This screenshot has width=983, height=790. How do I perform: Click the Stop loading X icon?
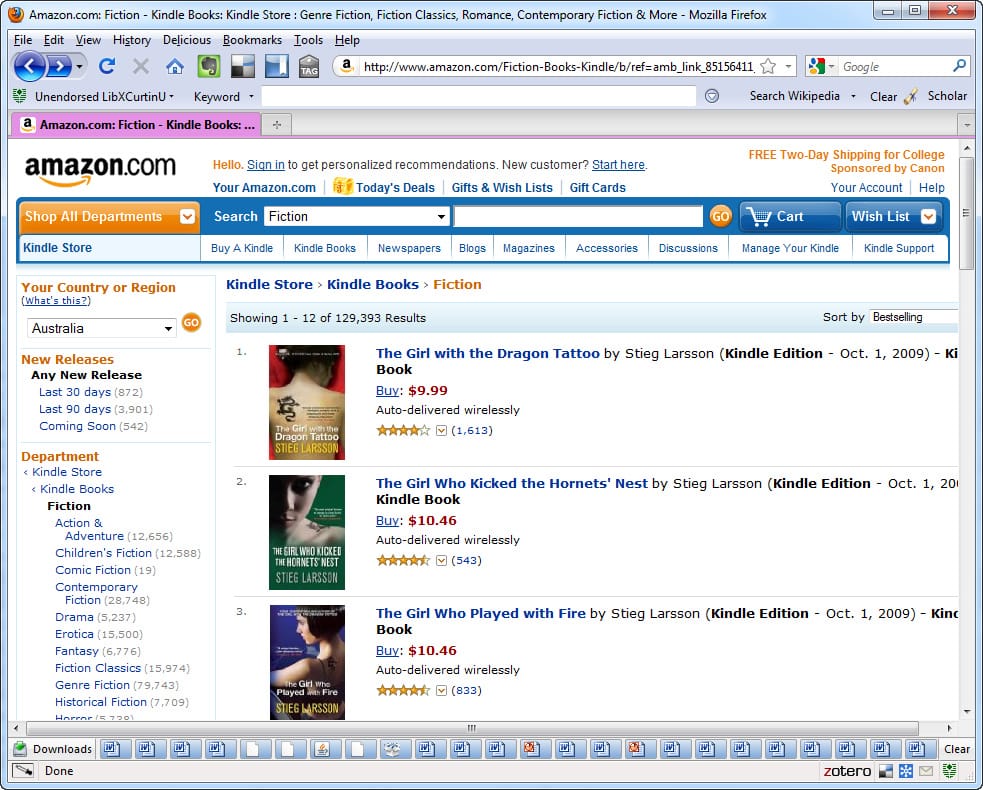[x=141, y=66]
